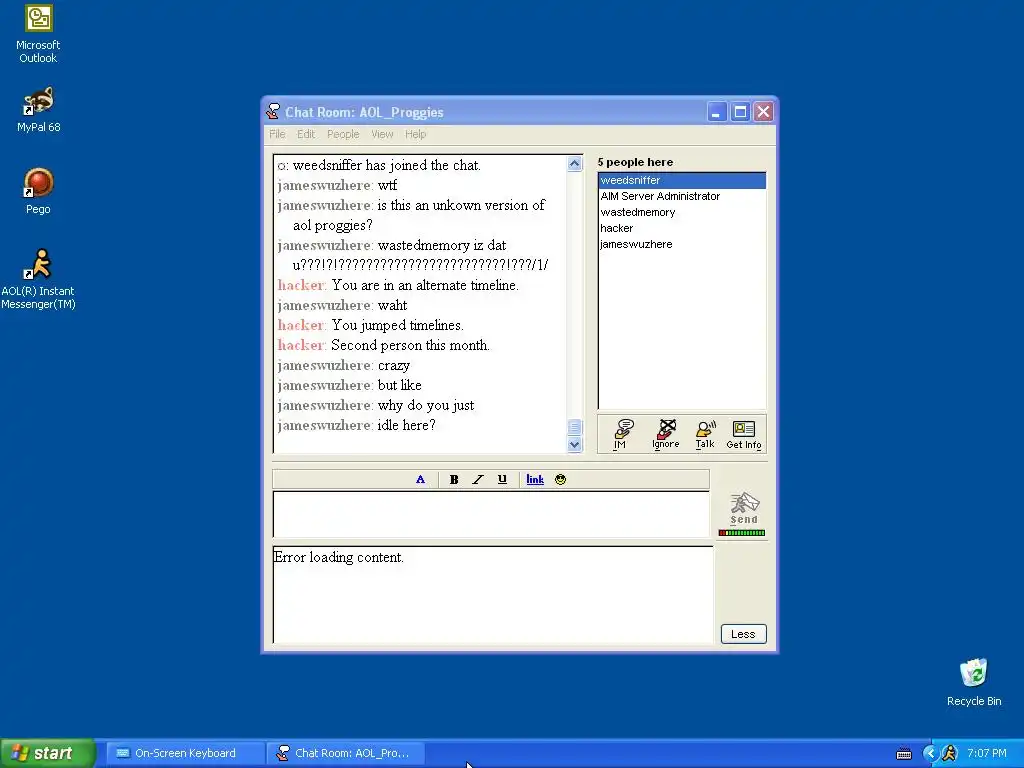Click the keyboard icon in system tray
1024x768 pixels.
(x=904, y=754)
